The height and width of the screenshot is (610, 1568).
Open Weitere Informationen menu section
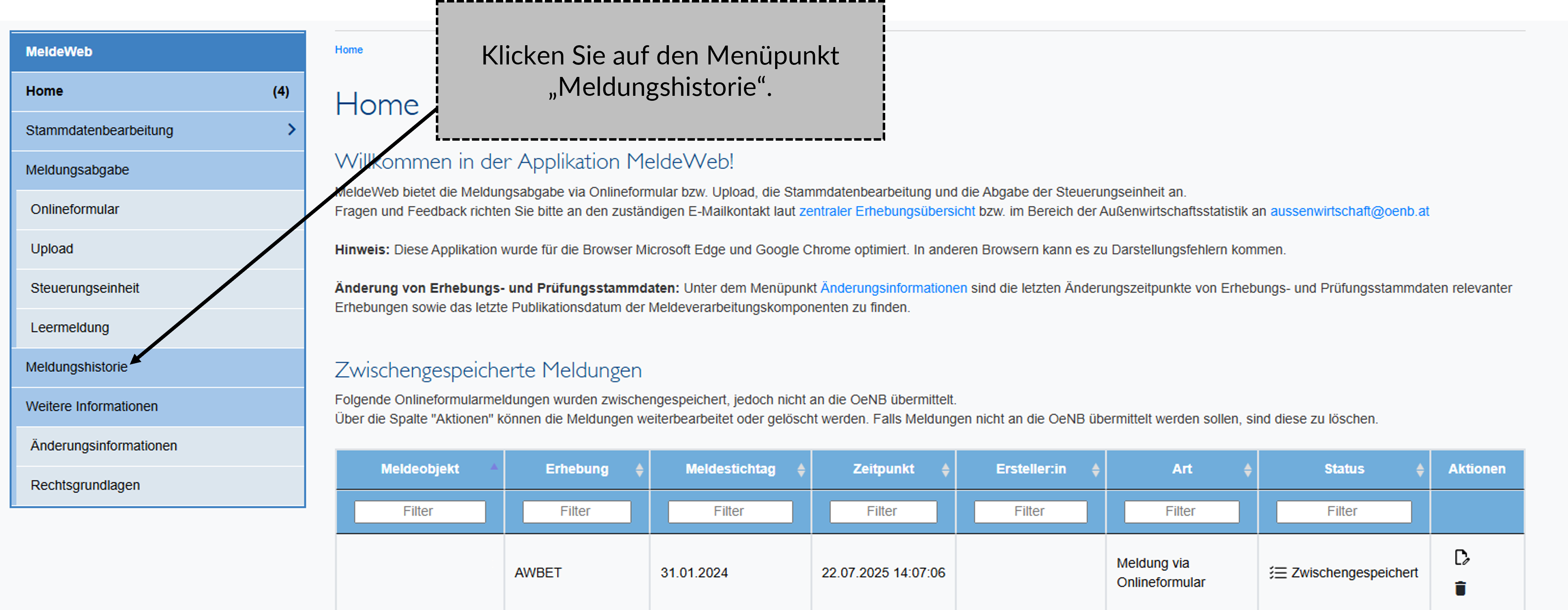coord(91,406)
